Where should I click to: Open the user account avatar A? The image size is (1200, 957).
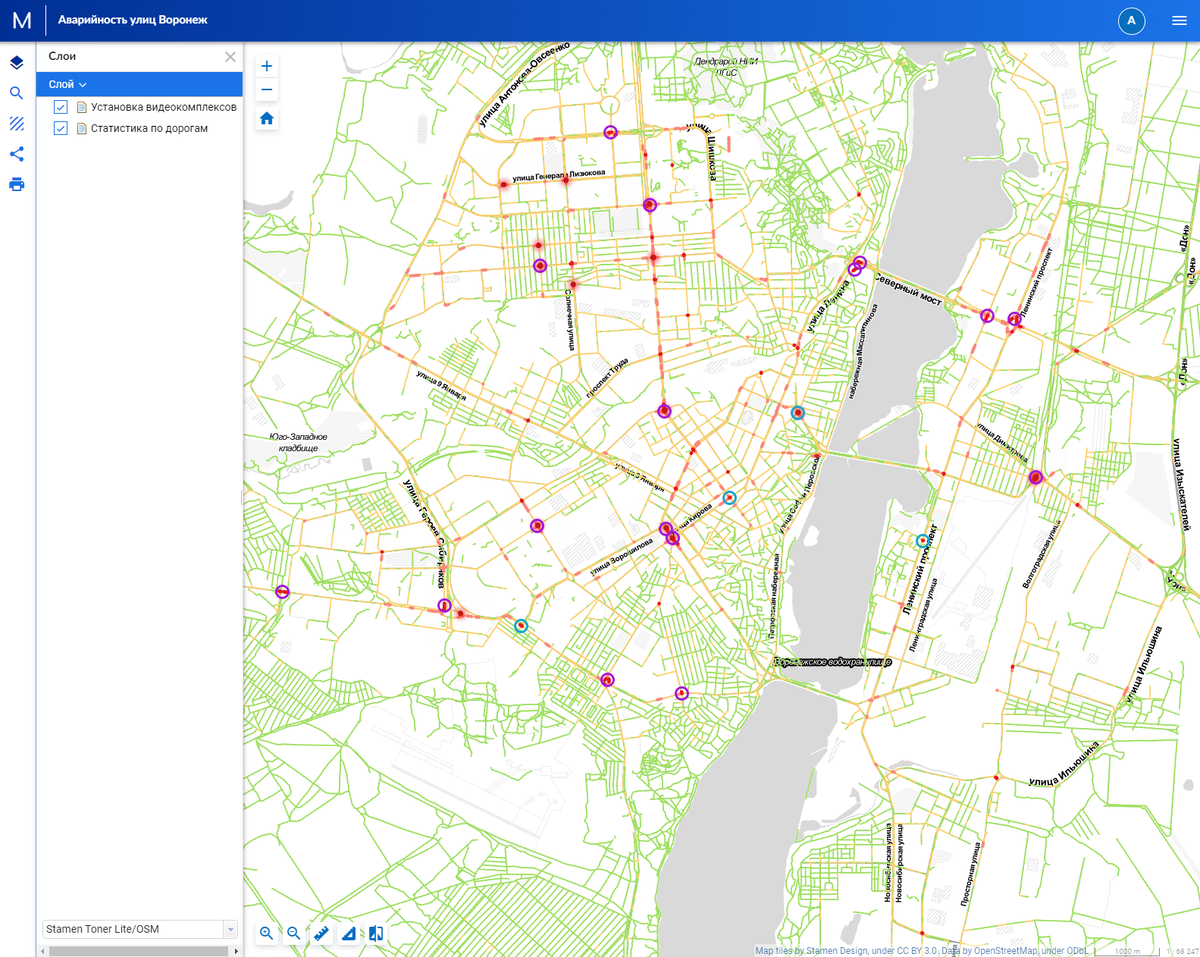(1131, 20)
